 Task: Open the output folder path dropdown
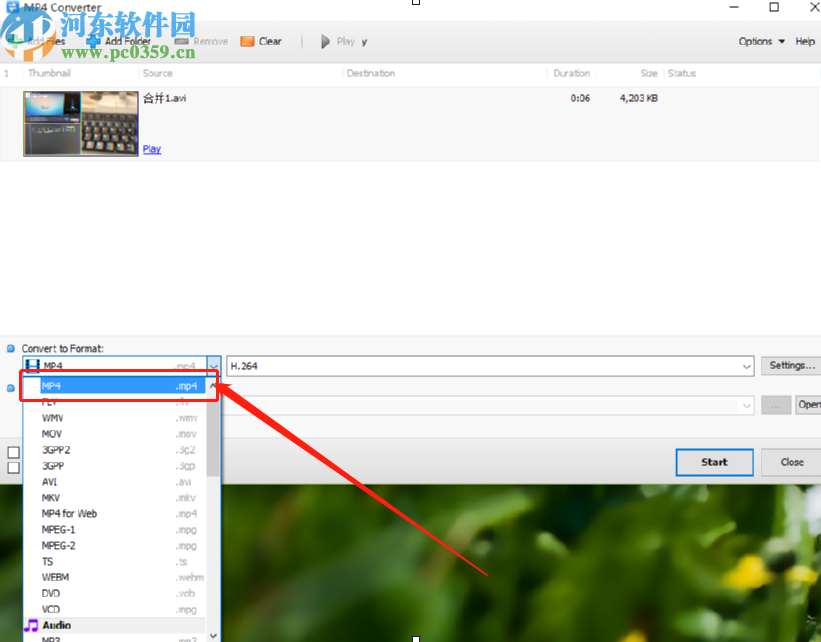pyautogui.click(x=747, y=406)
